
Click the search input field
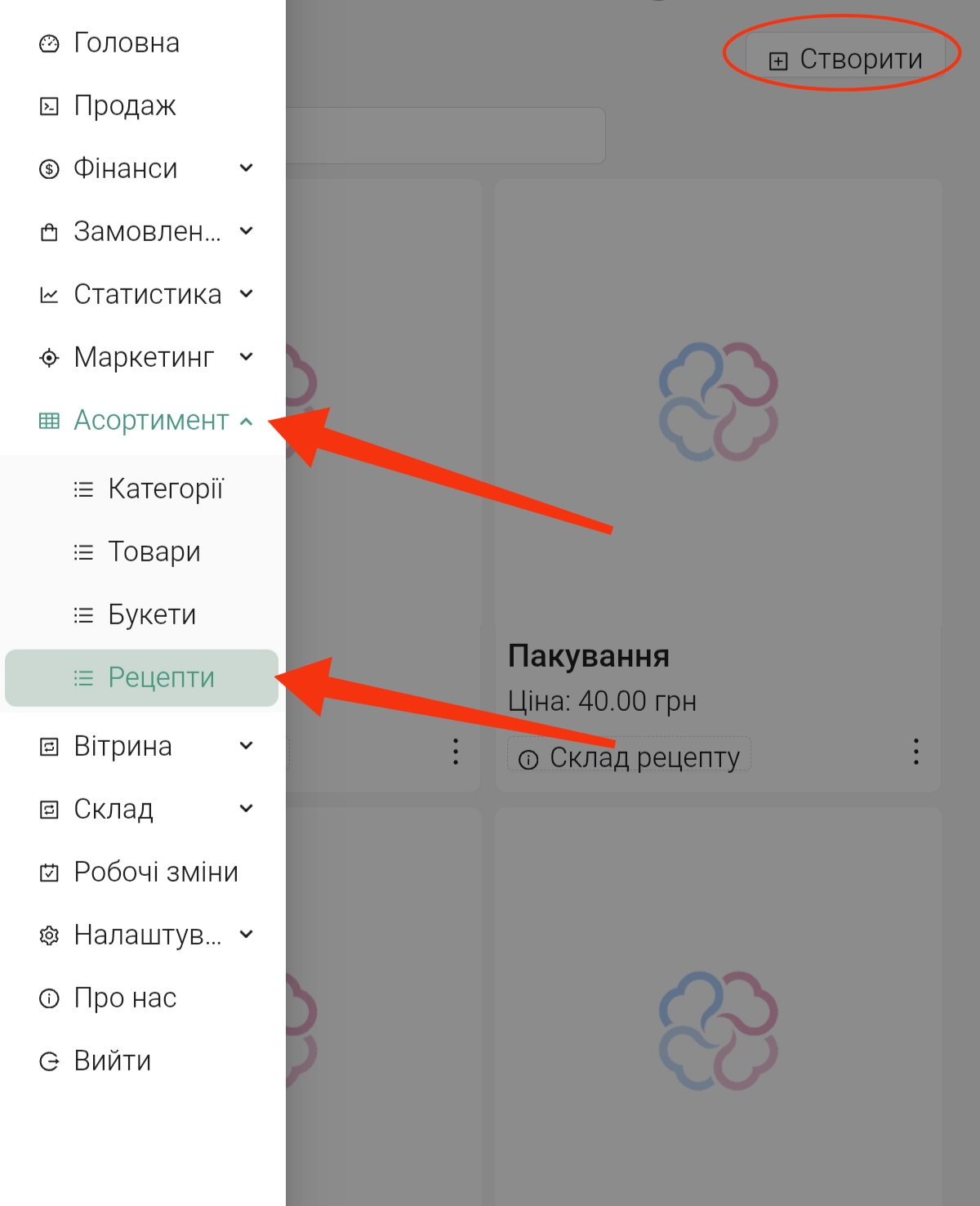[x=445, y=136]
